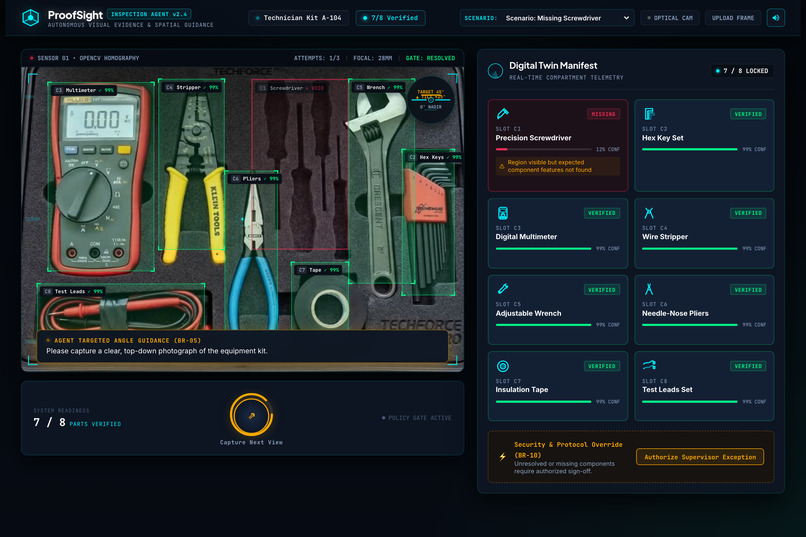Click the 7/8 Verified status pill
Screen dimensions: 806x537
[390, 18]
